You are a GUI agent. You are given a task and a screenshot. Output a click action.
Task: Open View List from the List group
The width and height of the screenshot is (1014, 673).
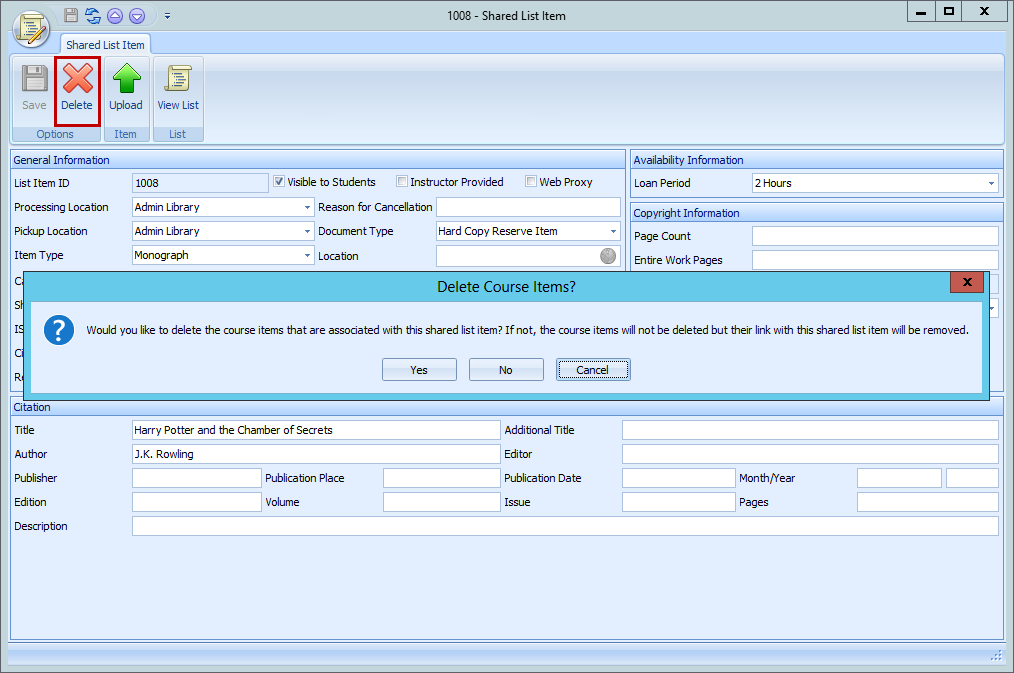178,88
